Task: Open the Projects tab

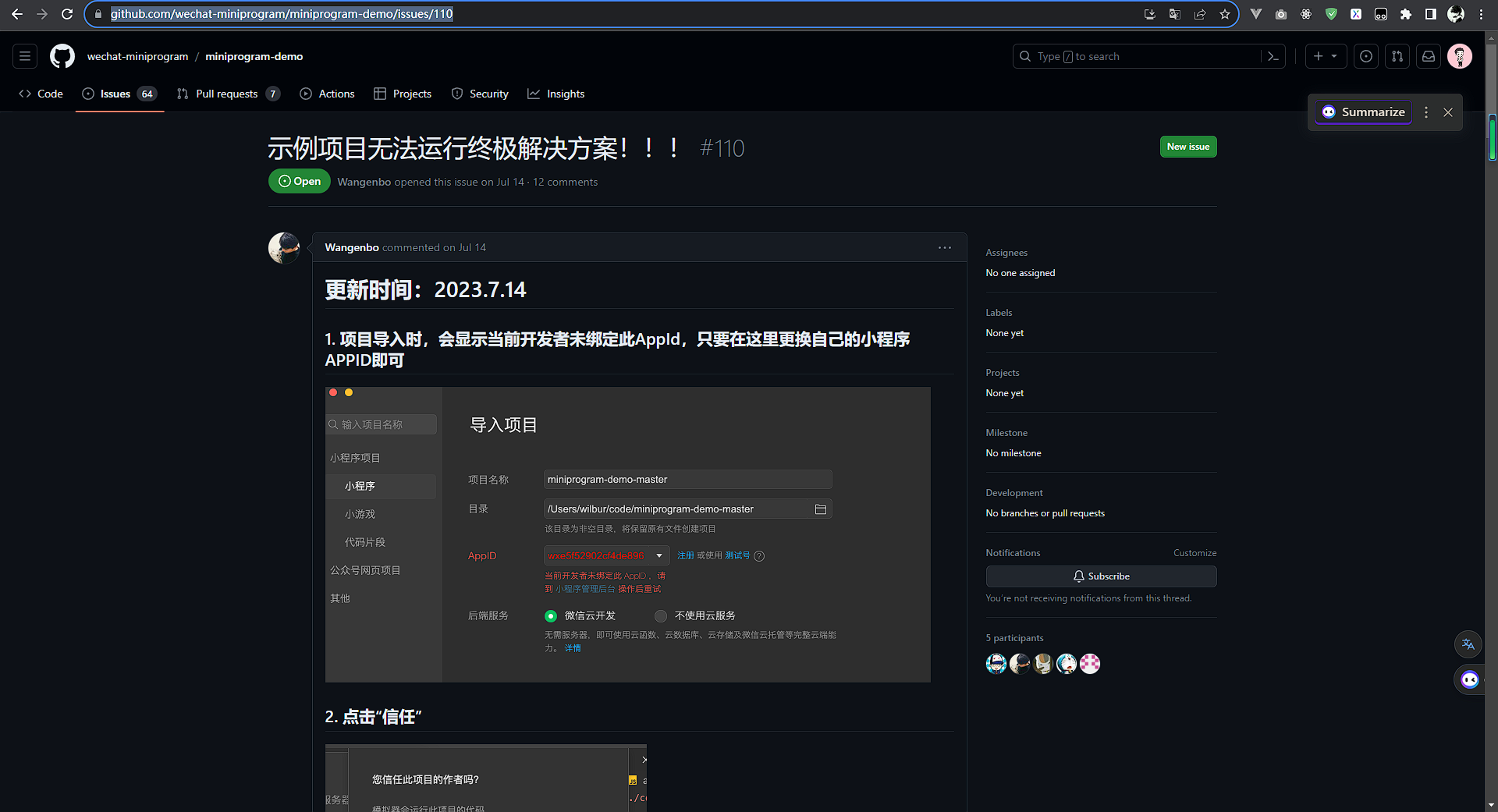Action: (x=403, y=94)
